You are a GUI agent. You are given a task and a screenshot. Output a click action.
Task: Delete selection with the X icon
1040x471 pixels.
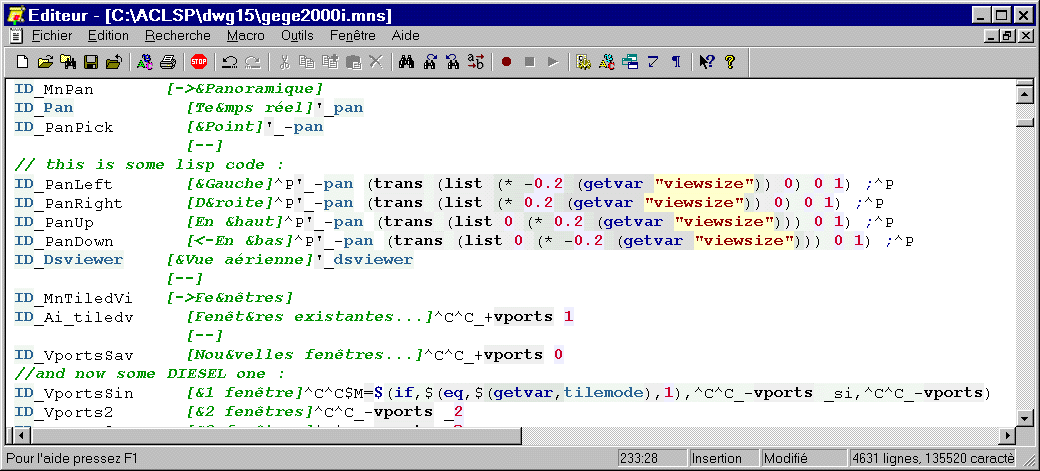(375, 62)
